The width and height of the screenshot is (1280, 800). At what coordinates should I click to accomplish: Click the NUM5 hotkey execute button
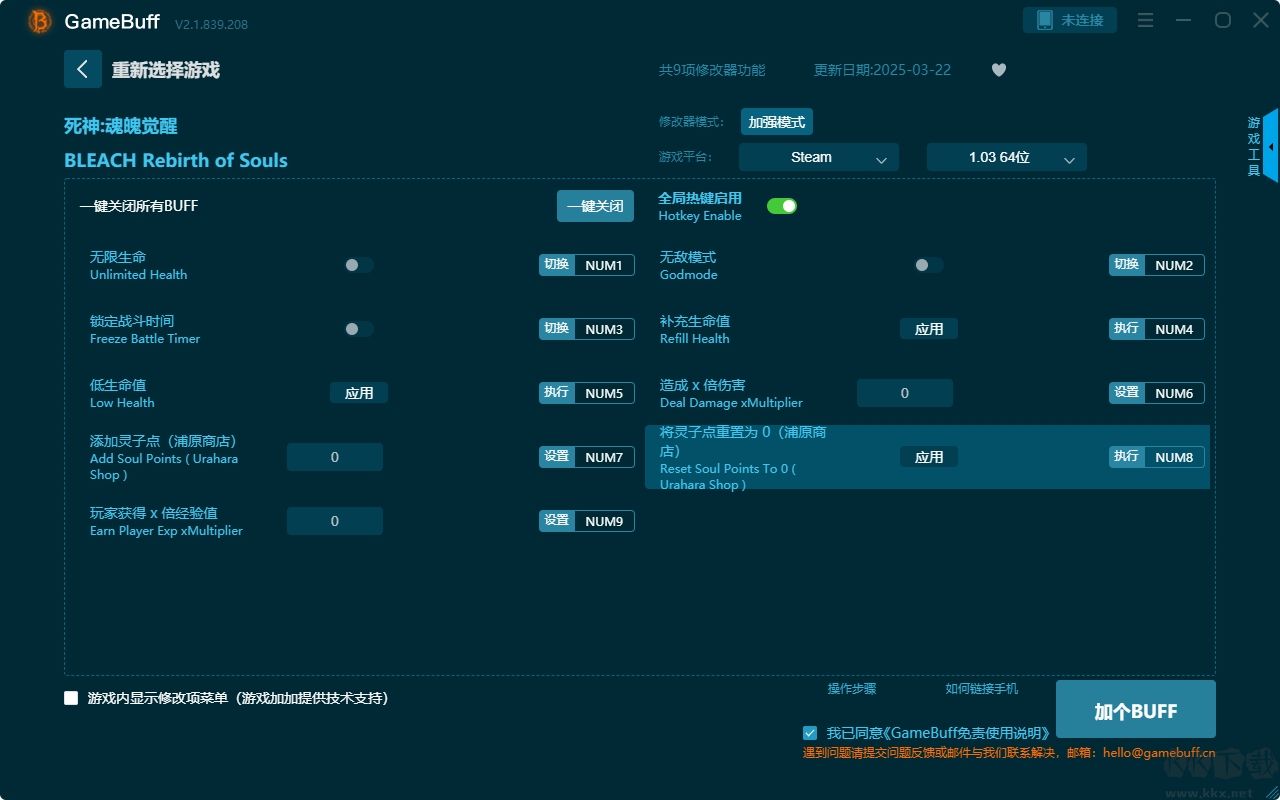587,393
